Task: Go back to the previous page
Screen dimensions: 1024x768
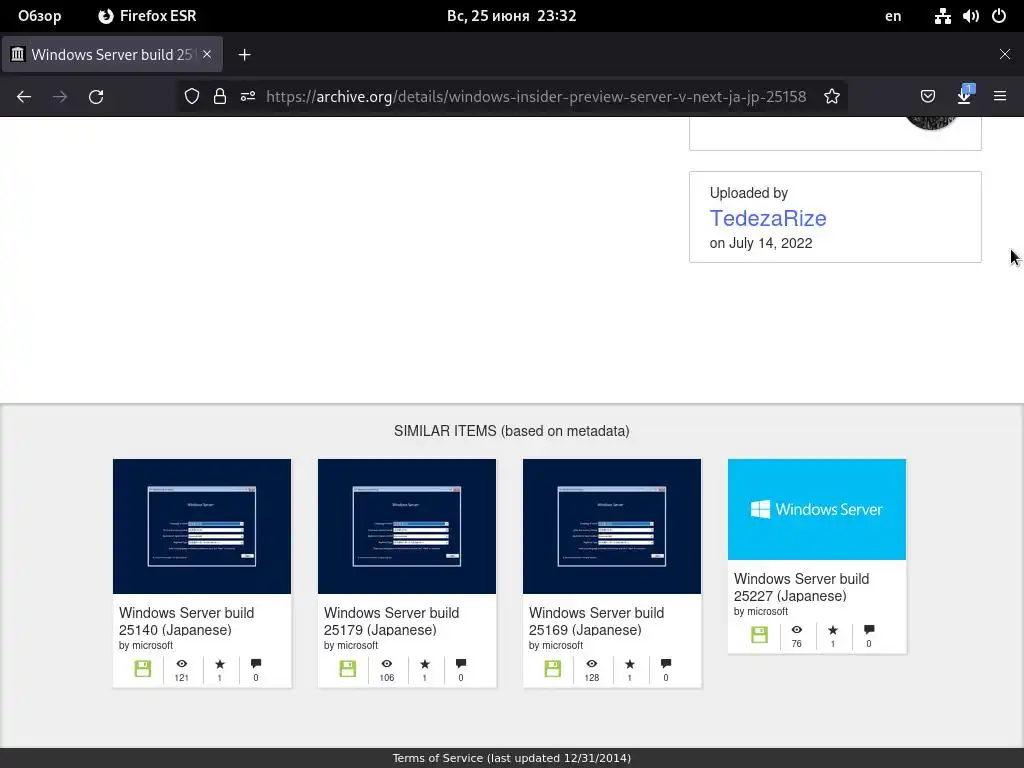Action: click(x=24, y=97)
